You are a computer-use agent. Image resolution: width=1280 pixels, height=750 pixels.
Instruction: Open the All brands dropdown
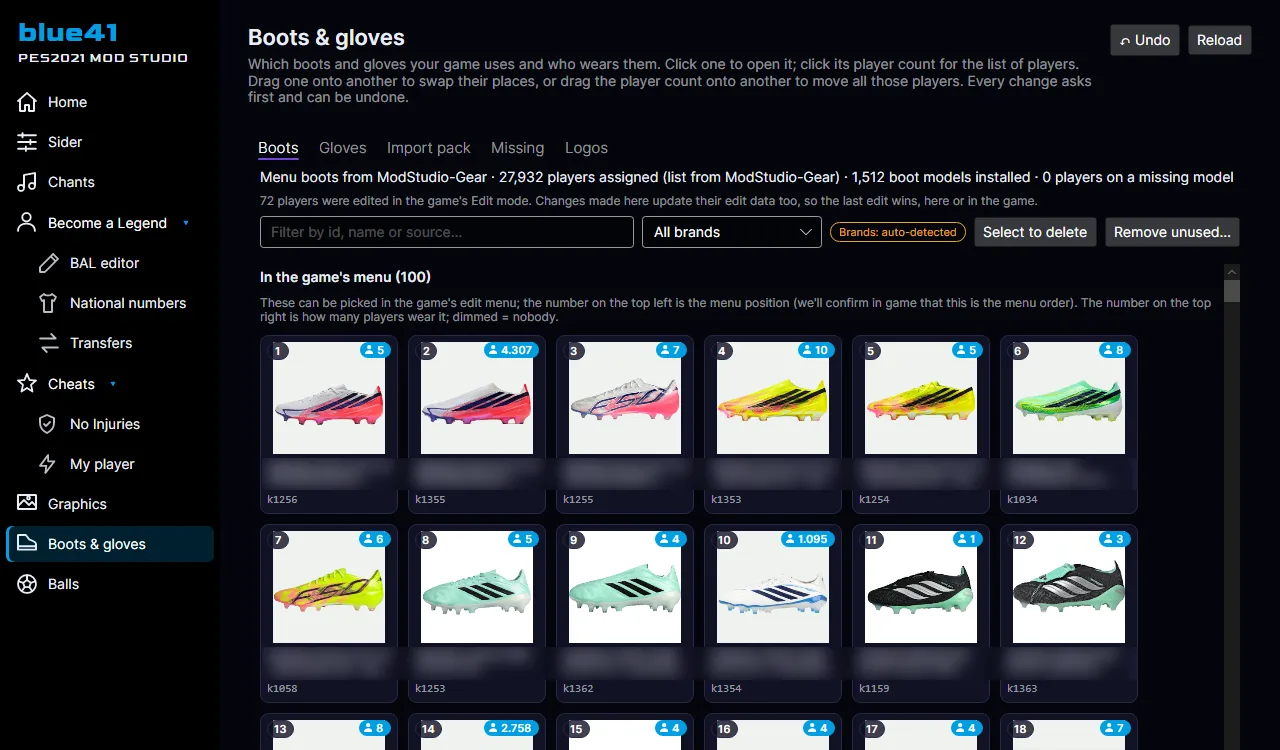(x=732, y=232)
